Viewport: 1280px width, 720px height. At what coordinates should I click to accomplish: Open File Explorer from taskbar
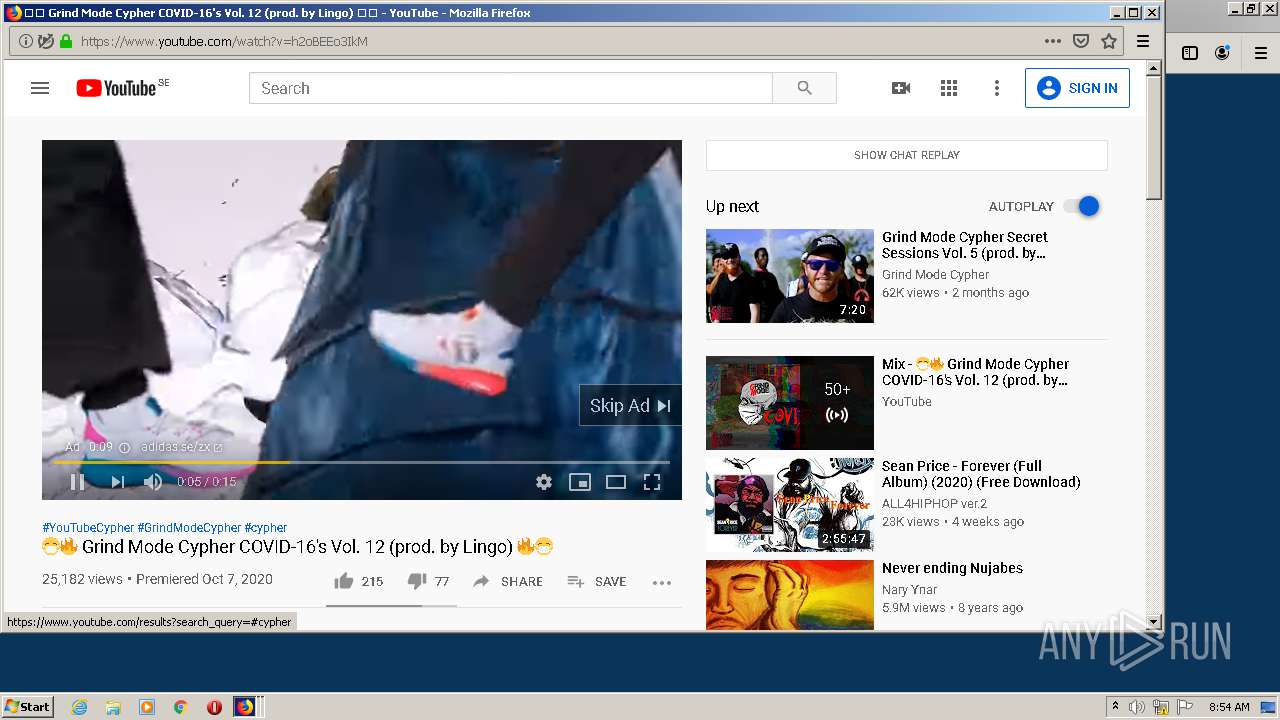click(x=113, y=707)
